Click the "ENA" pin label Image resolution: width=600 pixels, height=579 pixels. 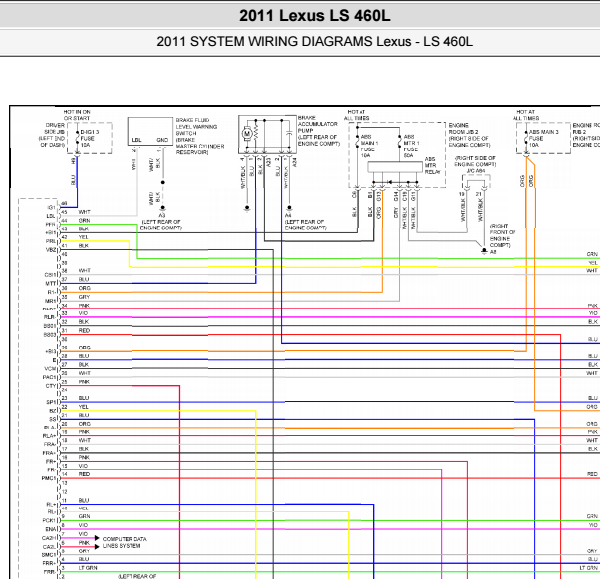coord(51,529)
